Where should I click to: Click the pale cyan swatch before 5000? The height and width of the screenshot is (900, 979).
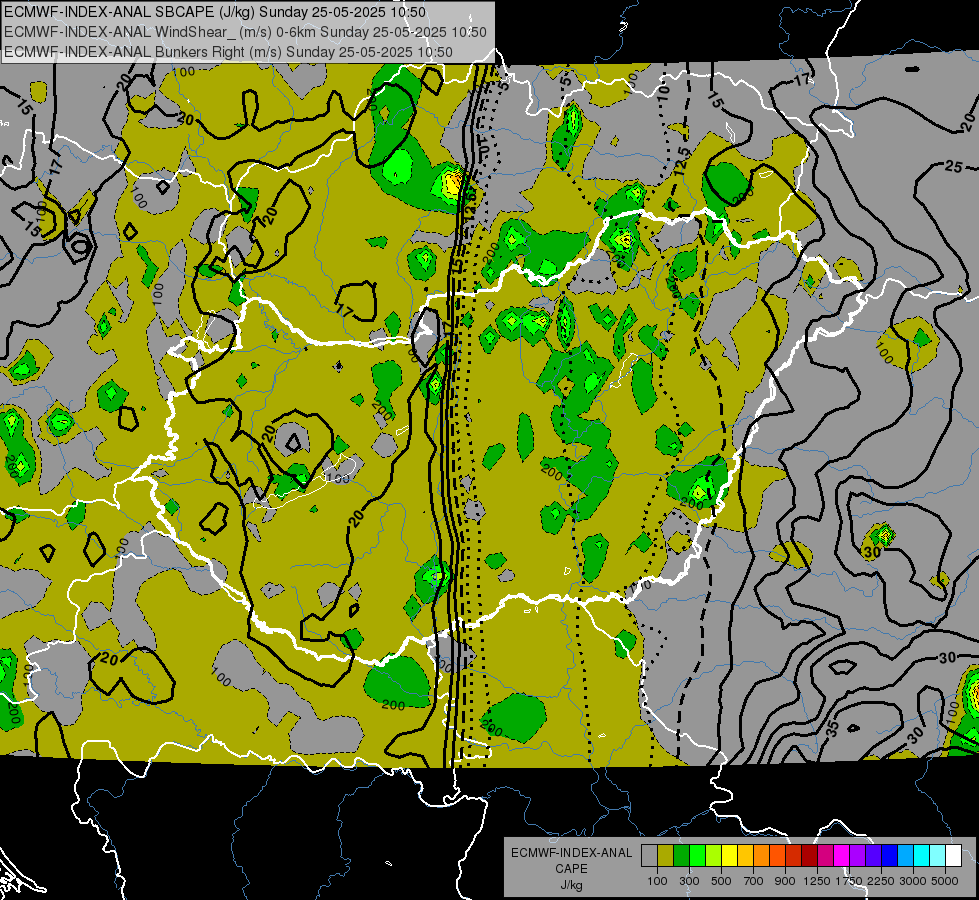937,856
